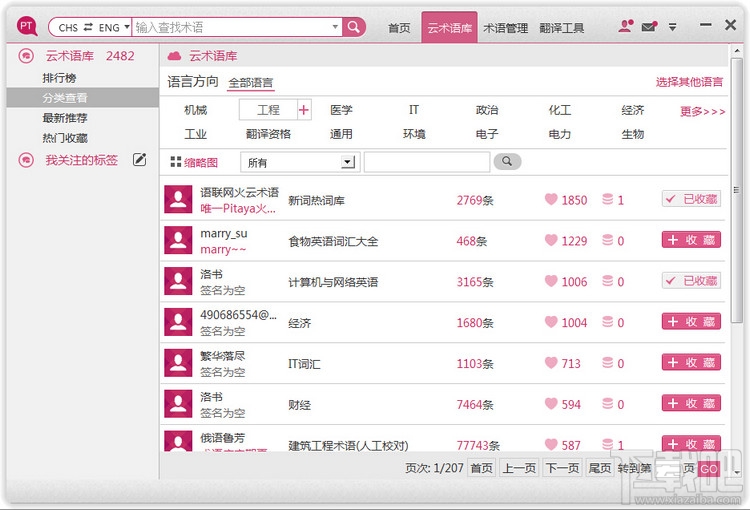Collect the 财经 glossary

pos(691,403)
